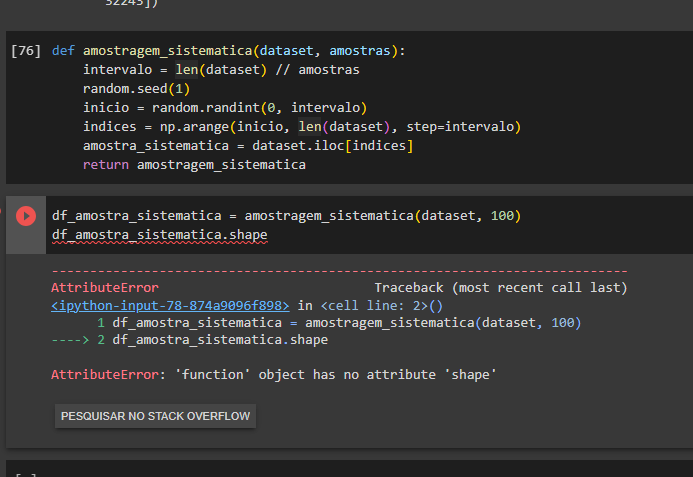
Task: Click the 'function' object has no attribute message
Action: tap(330, 374)
